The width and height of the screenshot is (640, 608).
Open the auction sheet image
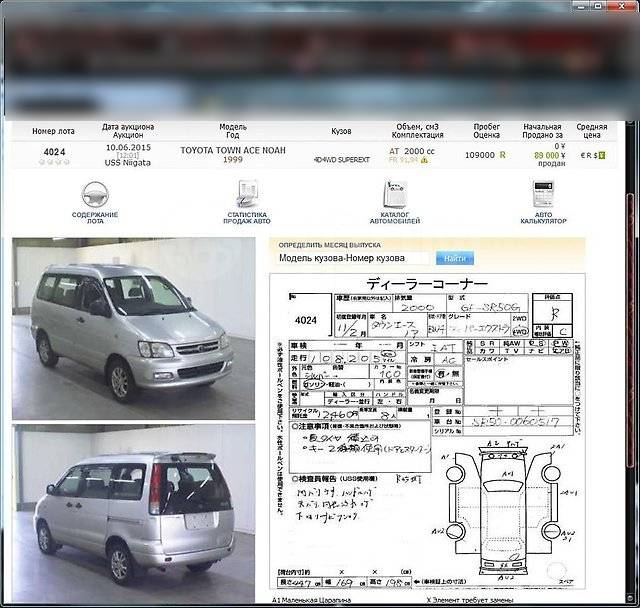[427, 432]
